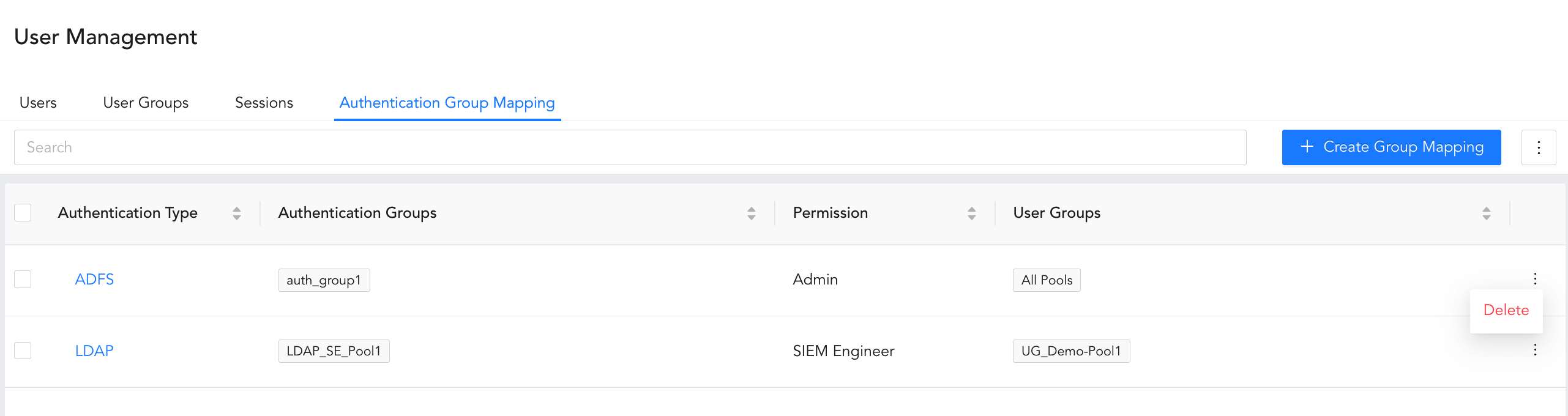Switch to the Users tab
Image resolution: width=1568 pixels, height=416 pixels.
coord(38,103)
